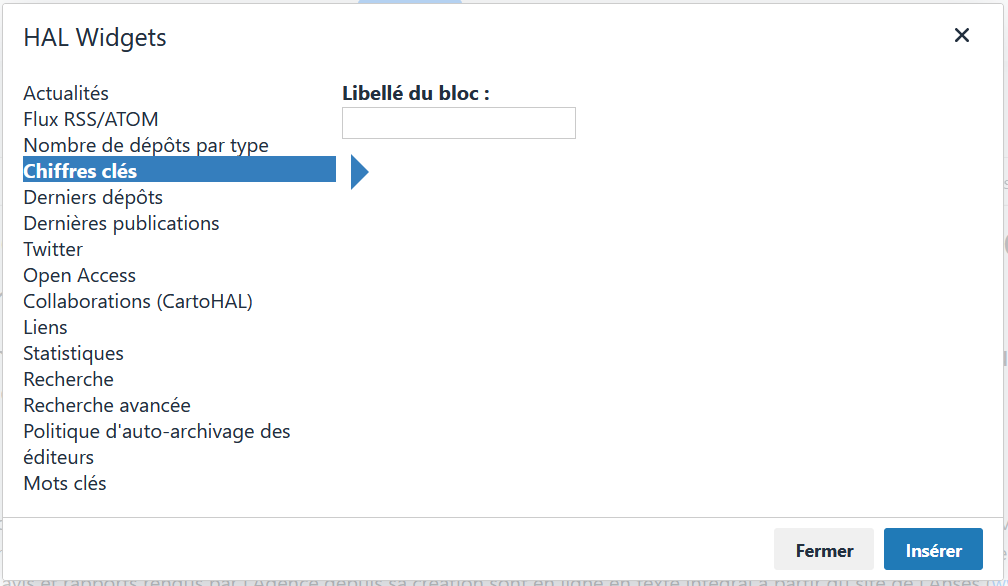Expand options for Chiffres clés
Viewport: 1008px width, 586px height.
[359, 172]
